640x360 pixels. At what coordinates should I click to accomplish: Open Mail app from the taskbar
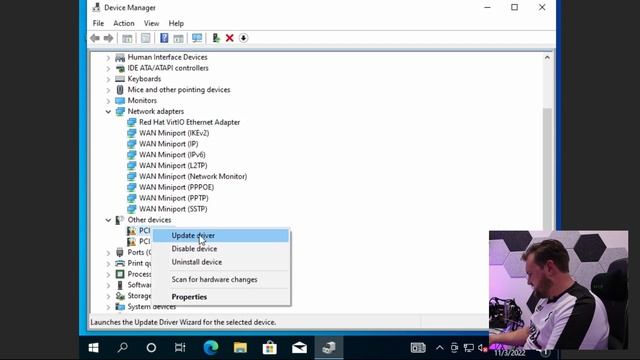point(299,347)
